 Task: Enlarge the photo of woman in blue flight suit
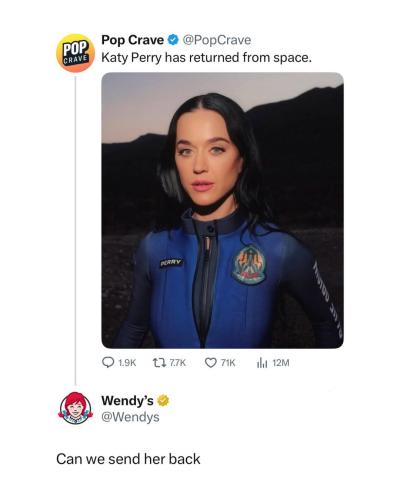pyautogui.click(x=223, y=210)
